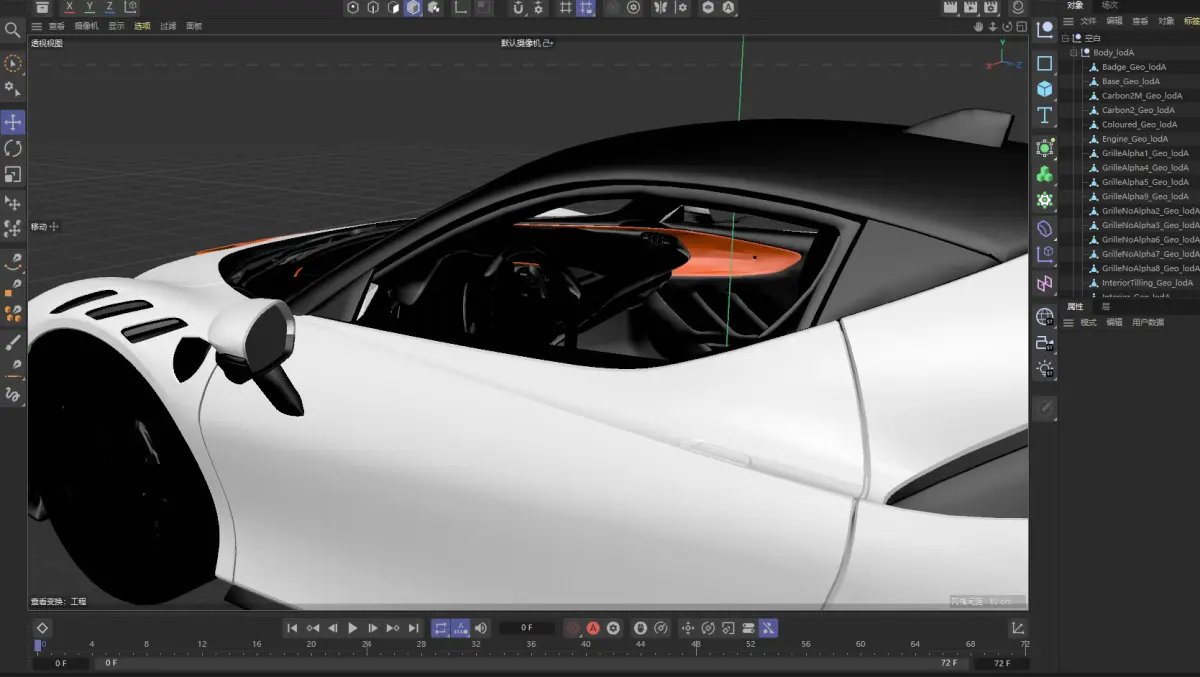
Task: Toggle the X axis lock
Action: 69,7
